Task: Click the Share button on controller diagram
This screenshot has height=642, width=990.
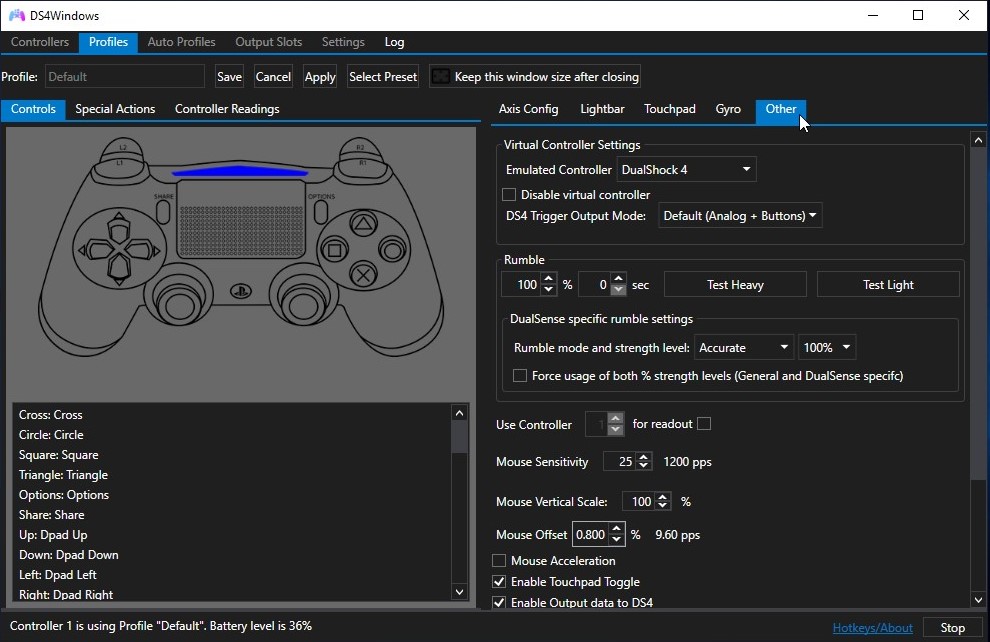Action: 163,213
